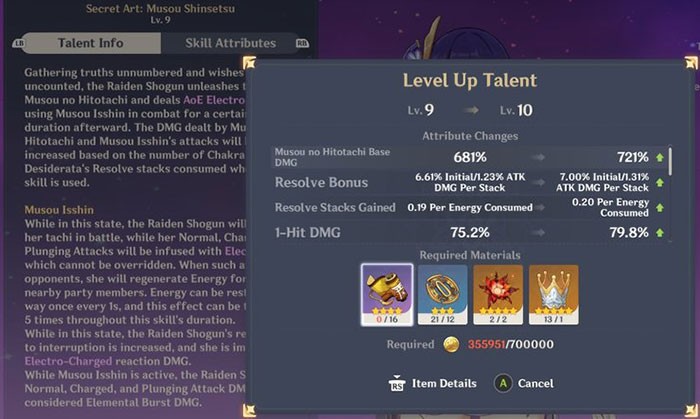Select the blue handguard material icon

click(442, 295)
